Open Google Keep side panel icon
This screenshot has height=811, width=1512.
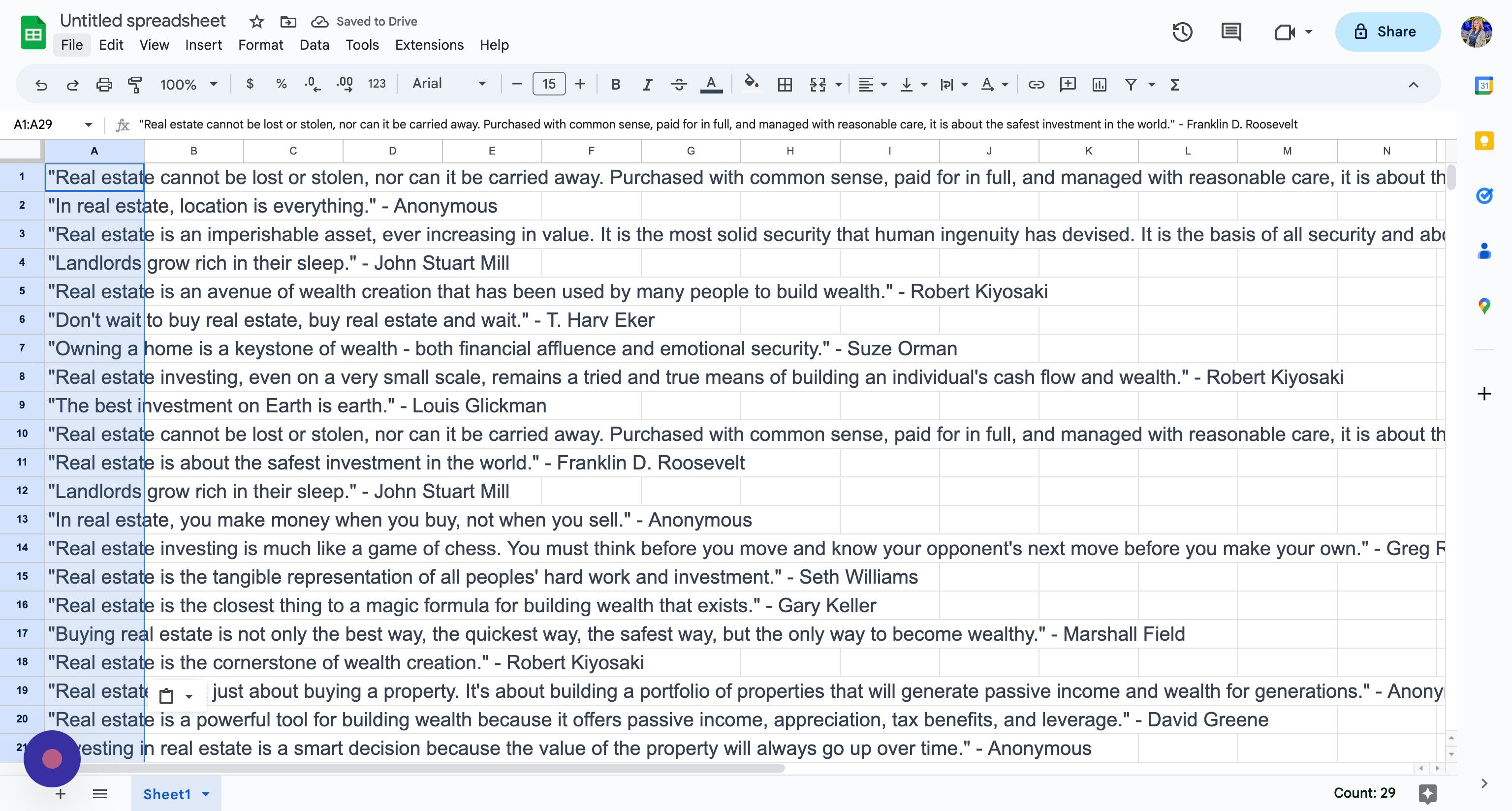tap(1484, 140)
